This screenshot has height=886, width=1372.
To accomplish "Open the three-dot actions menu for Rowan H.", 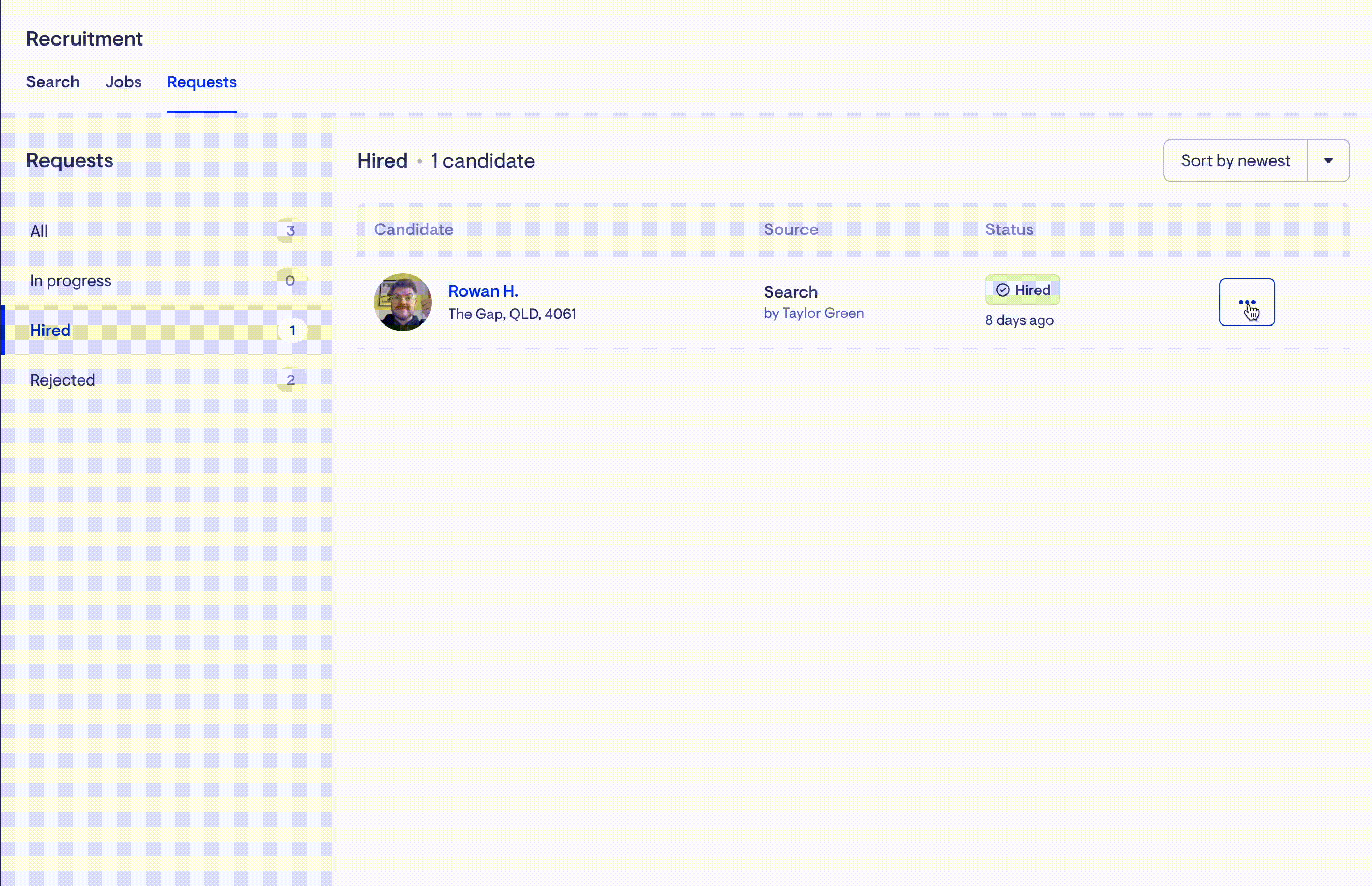I will [x=1247, y=302].
